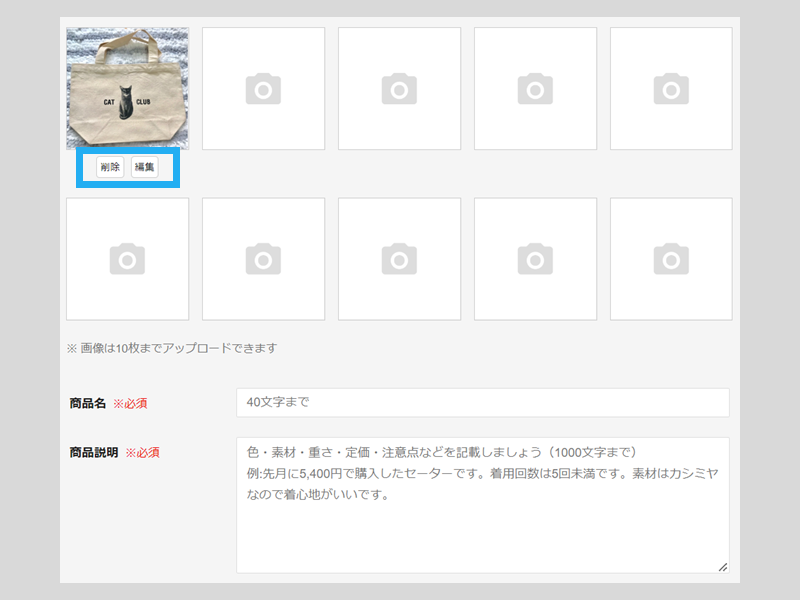Click the red ※必須 mark next to 商品説明
The width and height of the screenshot is (800, 600).
click(x=143, y=453)
